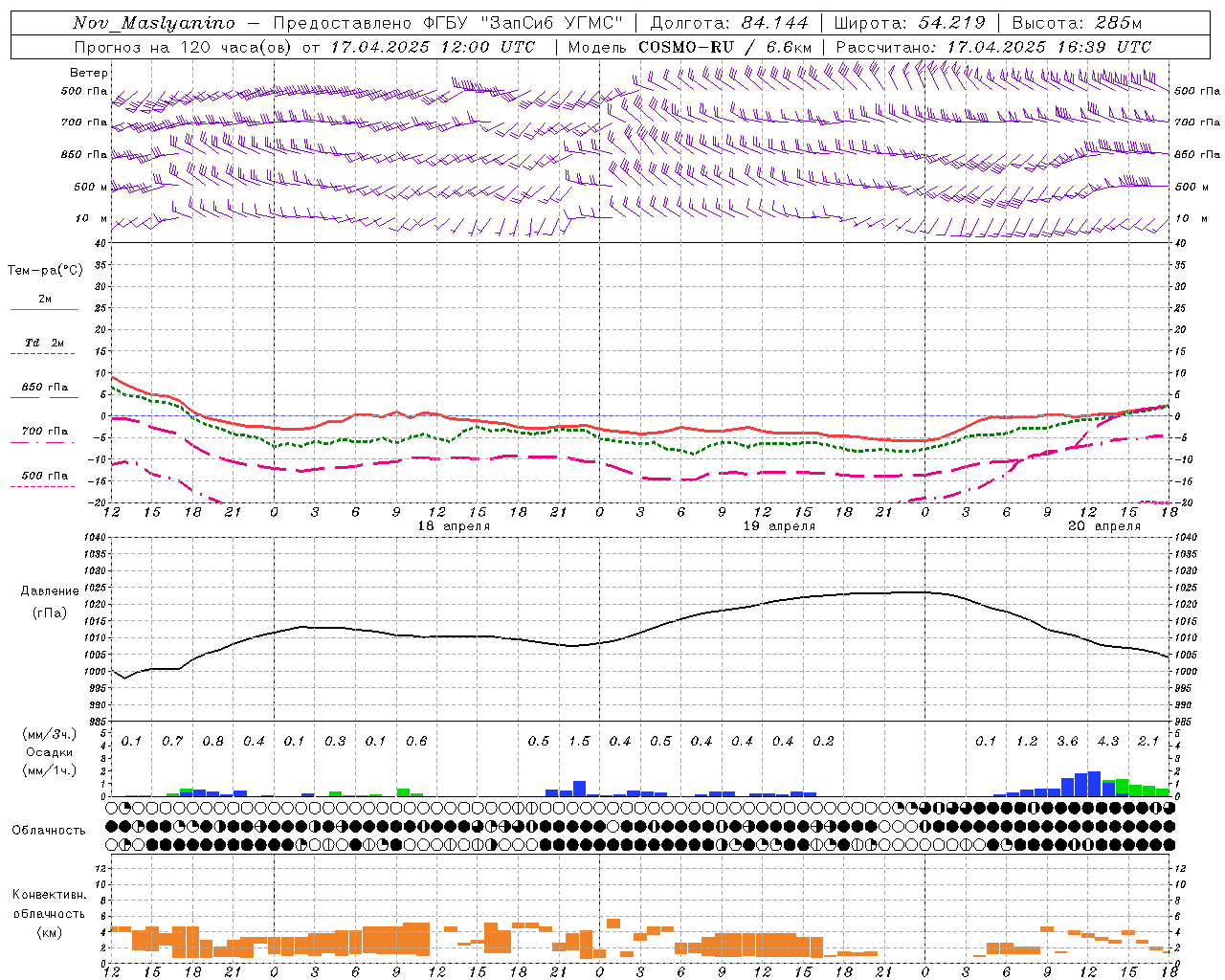
Task: Click the 0.8 precipitation value
Action: tap(213, 741)
